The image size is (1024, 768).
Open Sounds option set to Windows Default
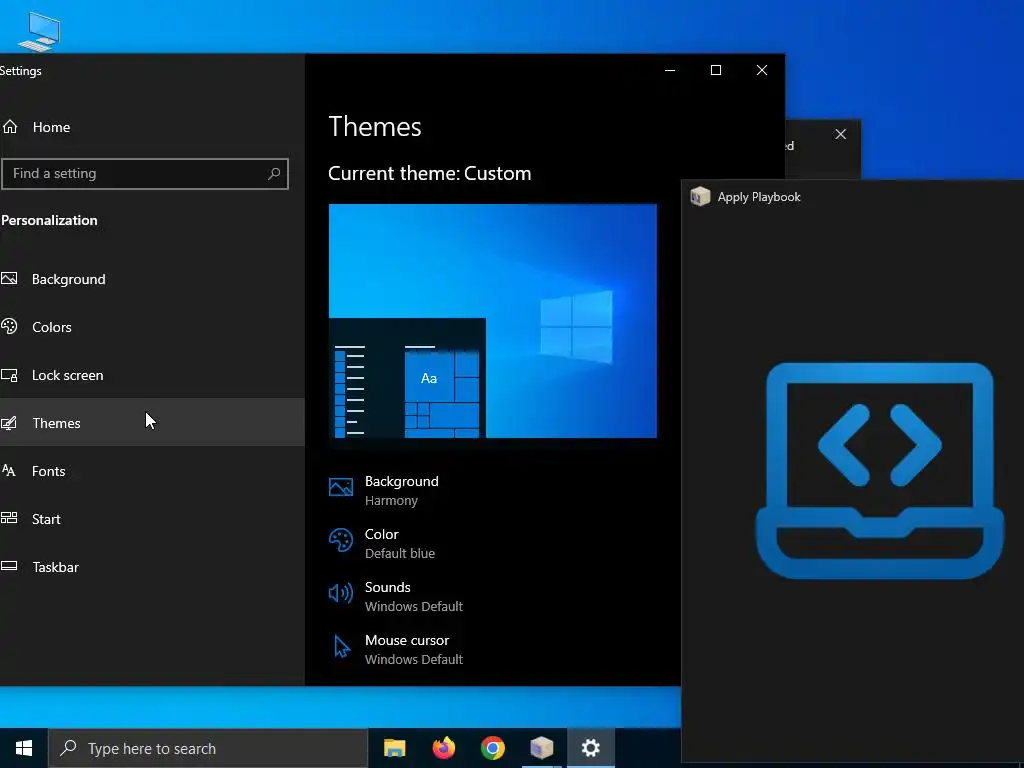413,596
